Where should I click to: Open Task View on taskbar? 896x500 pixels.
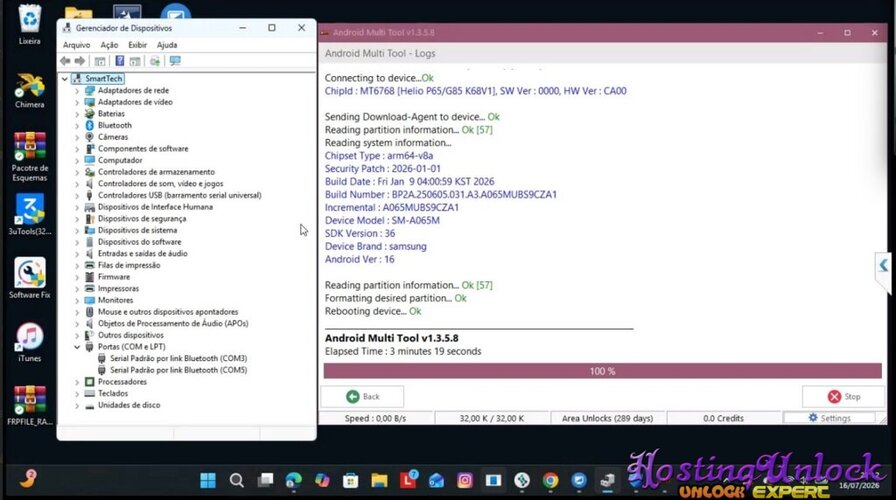[x=265, y=480]
